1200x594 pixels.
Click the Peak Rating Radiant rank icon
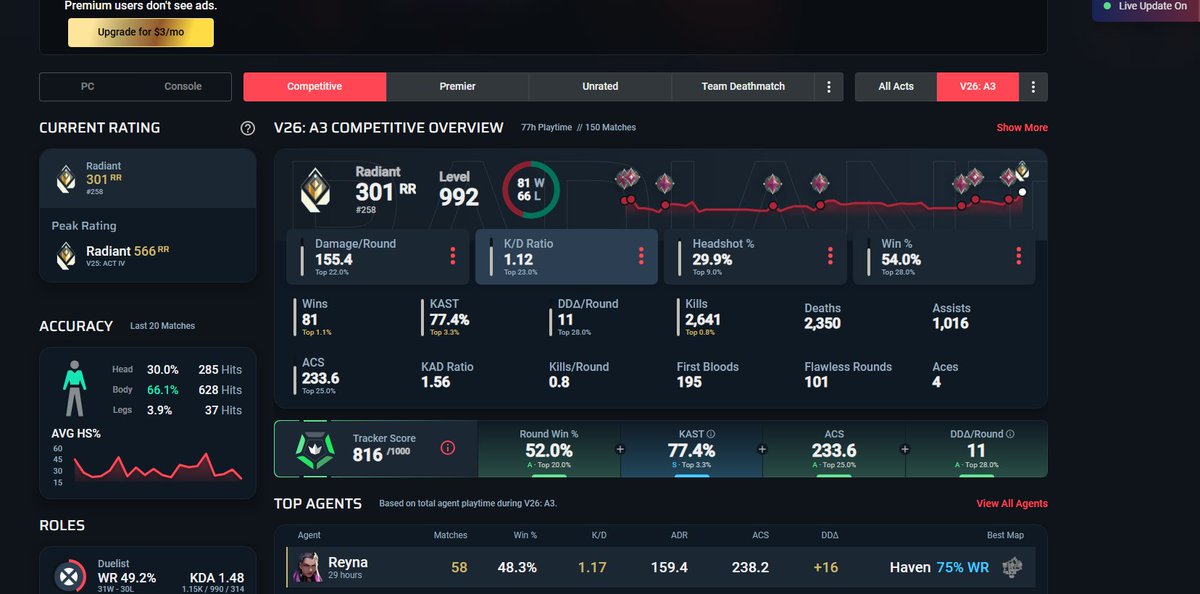coord(65,256)
